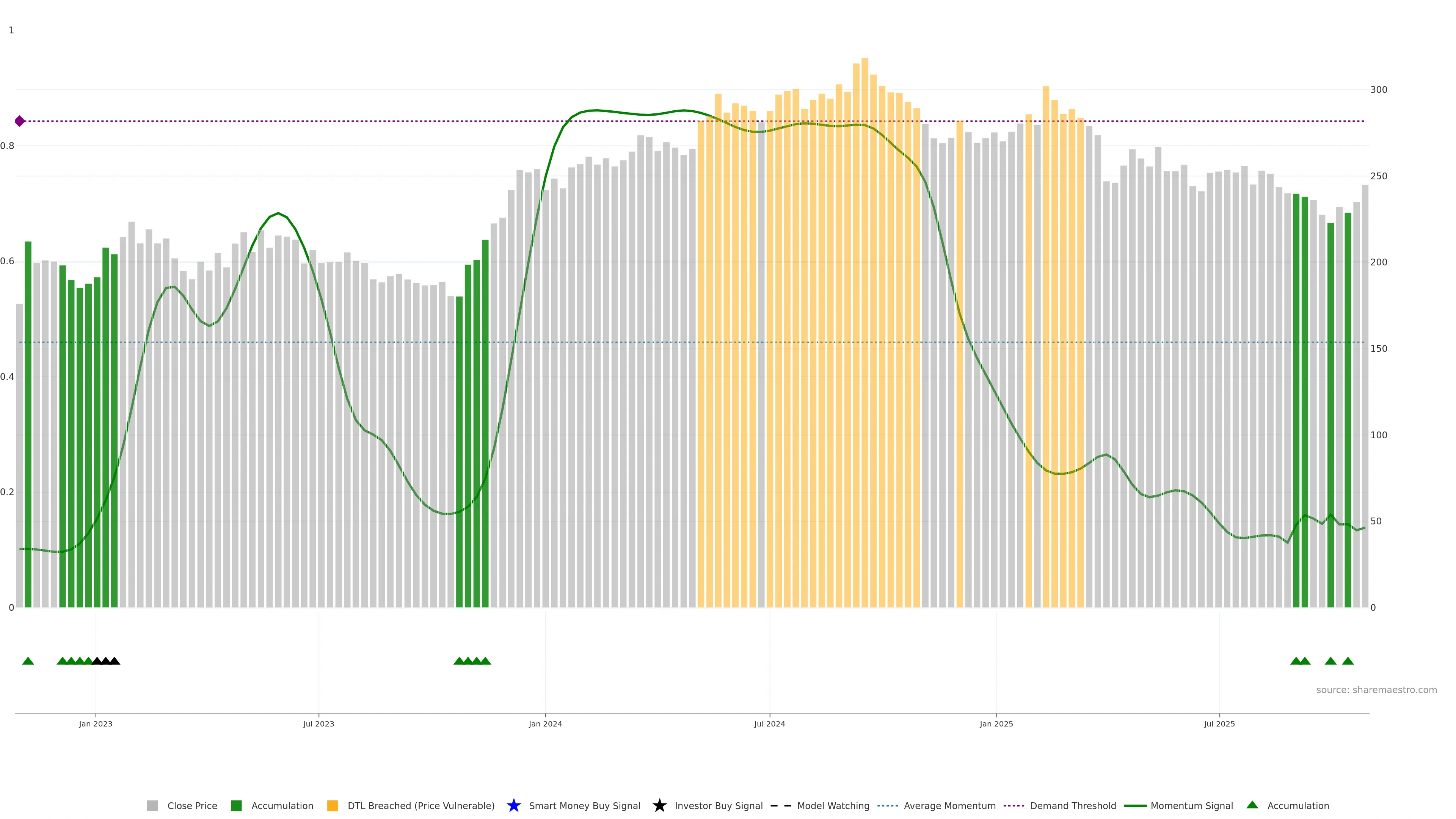Click the green Accumulation triangle in the legend

click(1252, 805)
